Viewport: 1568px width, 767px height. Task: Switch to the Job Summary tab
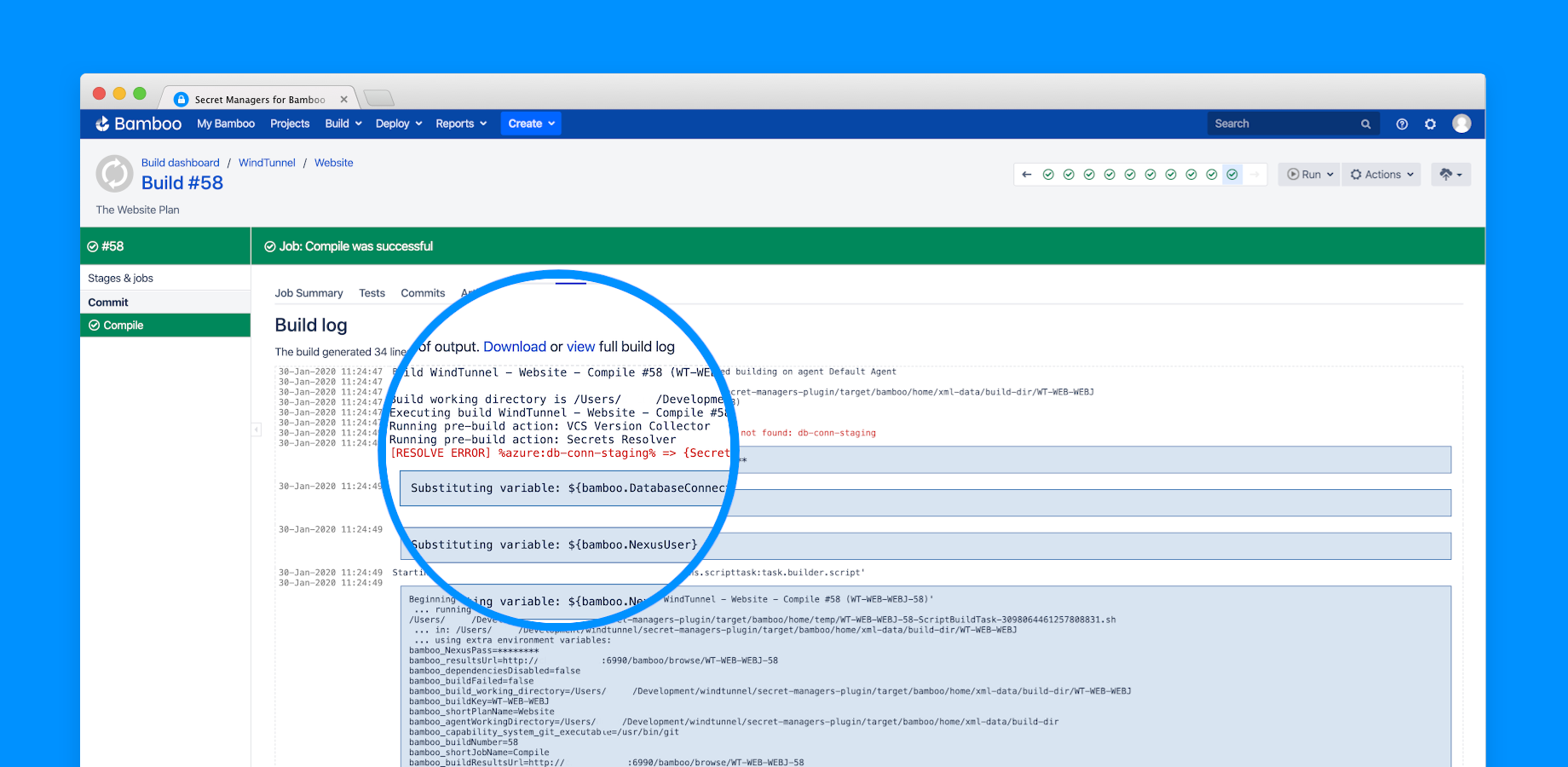coord(308,293)
